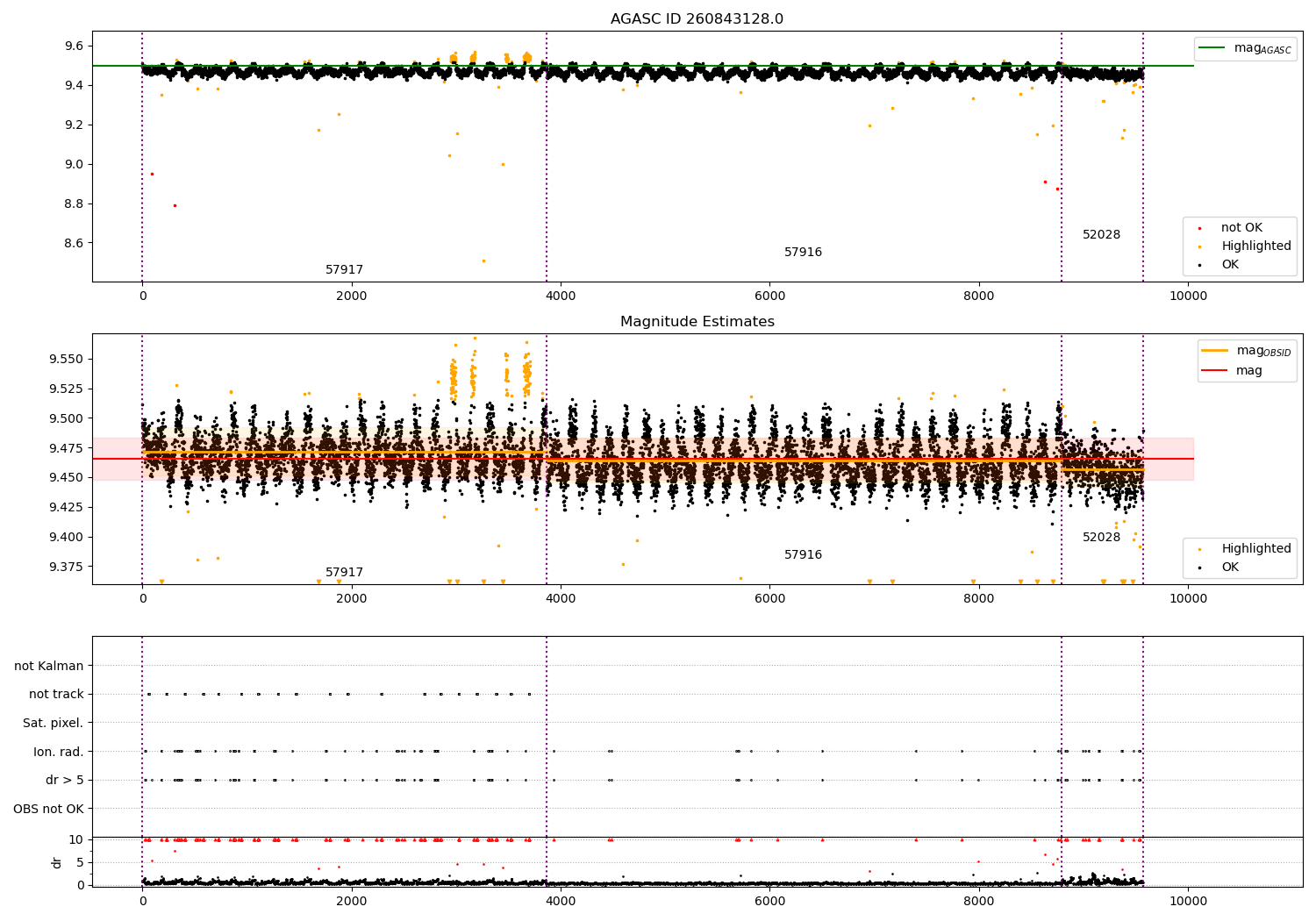Click the 'not Kalman' row label
Screen dimensions: 1316x921
49,666
